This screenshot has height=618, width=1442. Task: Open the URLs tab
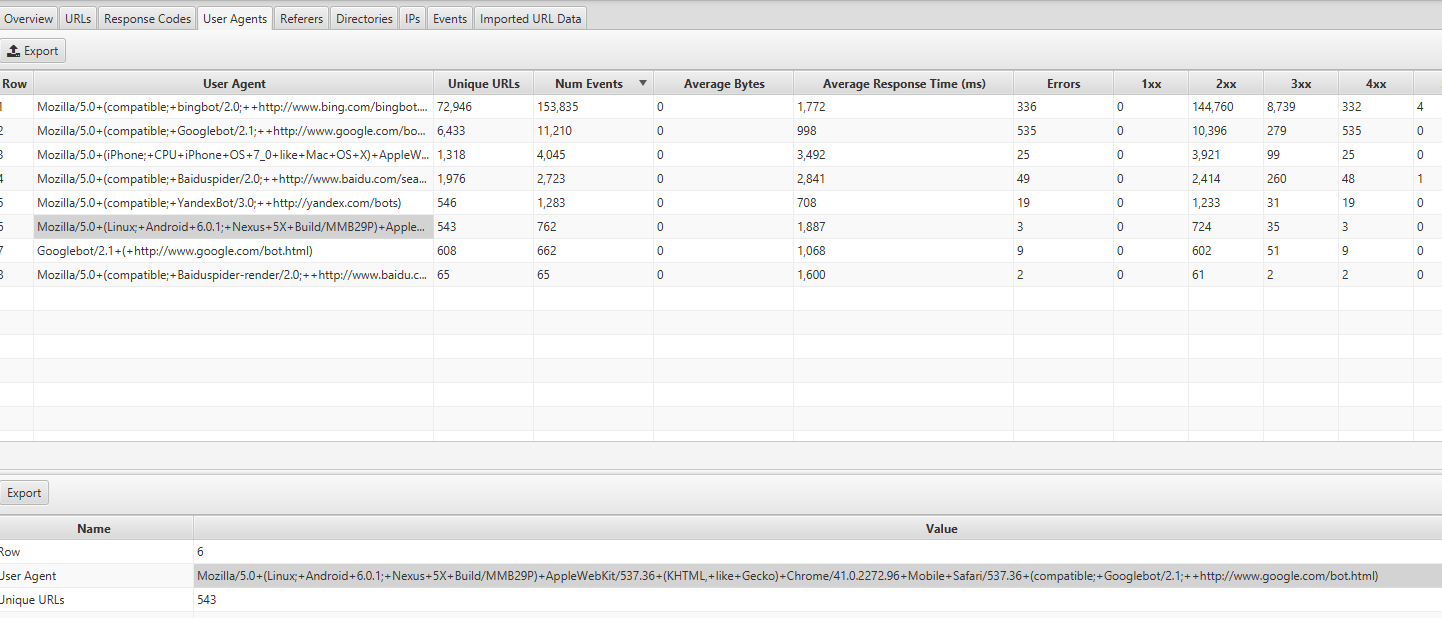(x=78, y=18)
